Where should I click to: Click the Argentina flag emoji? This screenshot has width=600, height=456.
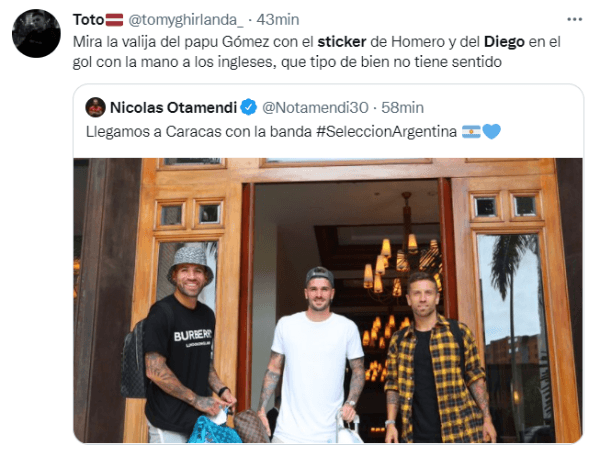[471, 132]
